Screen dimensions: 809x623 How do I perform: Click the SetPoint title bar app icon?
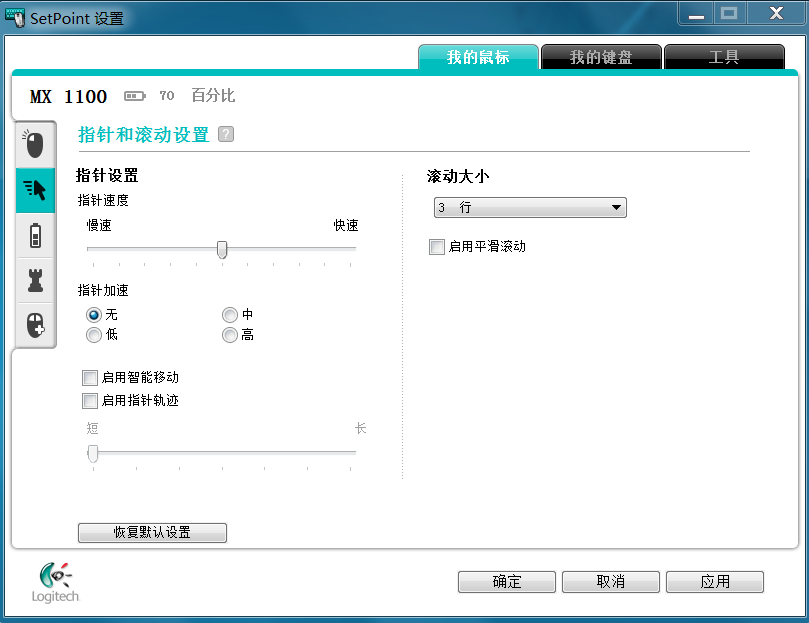pyautogui.click(x=14, y=18)
